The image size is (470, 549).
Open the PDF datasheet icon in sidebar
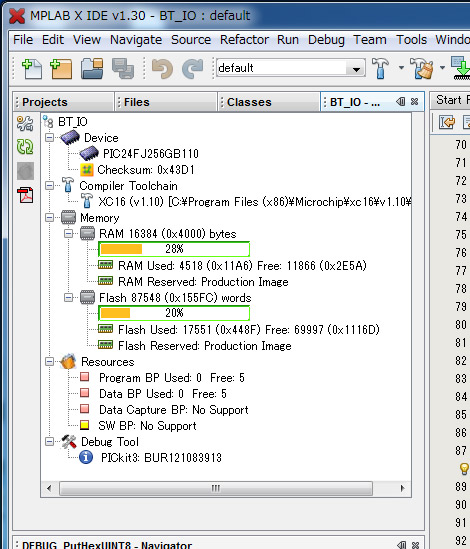click(25, 195)
